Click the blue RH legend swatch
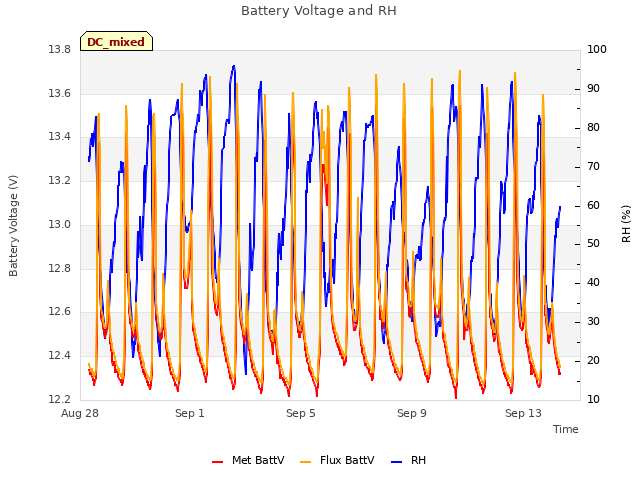Screen dimensions: 640x480 click(x=397, y=462)
